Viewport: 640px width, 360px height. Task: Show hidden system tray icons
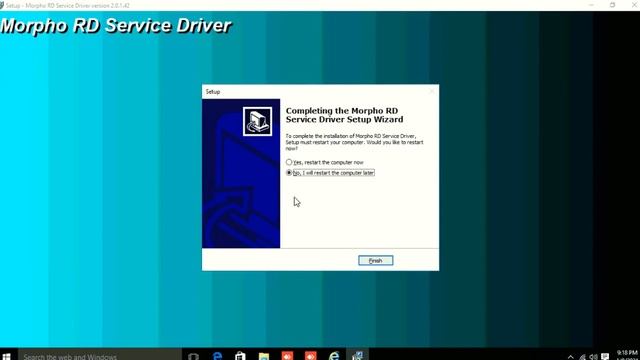click(x=570, y=356)
